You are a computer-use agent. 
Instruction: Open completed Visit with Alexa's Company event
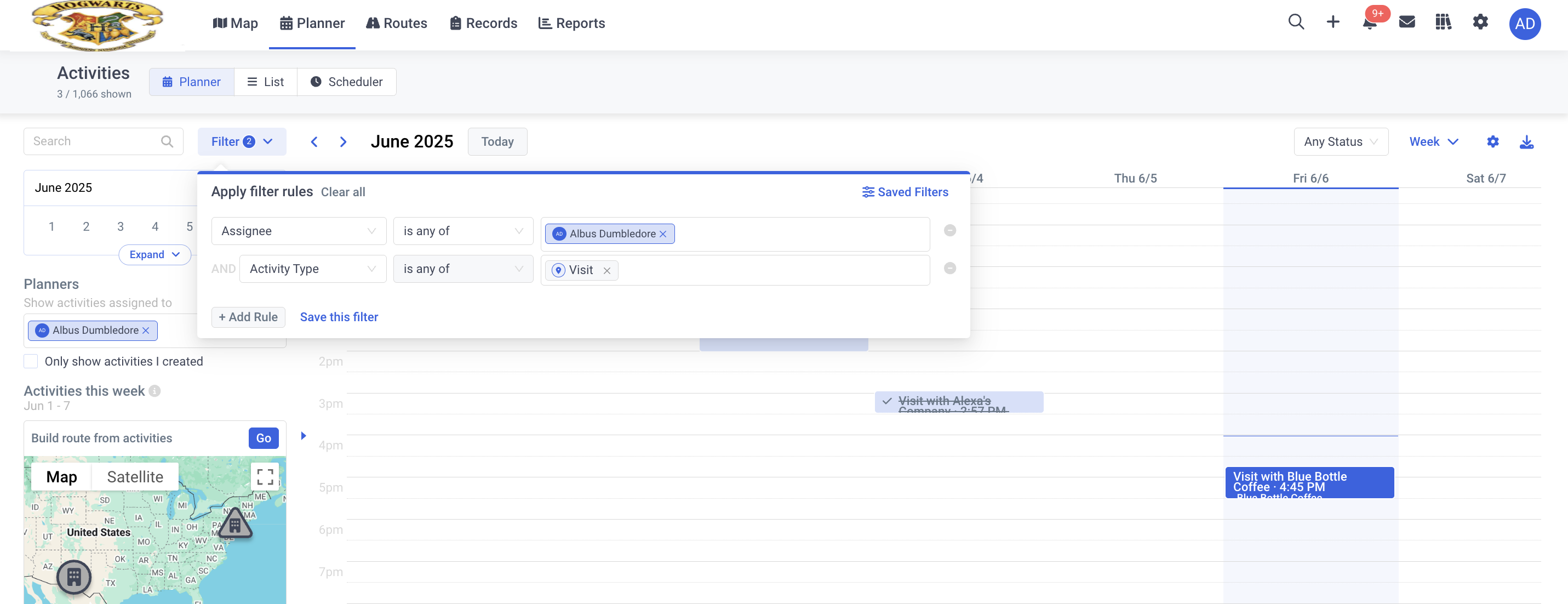(x=959, y=402)
